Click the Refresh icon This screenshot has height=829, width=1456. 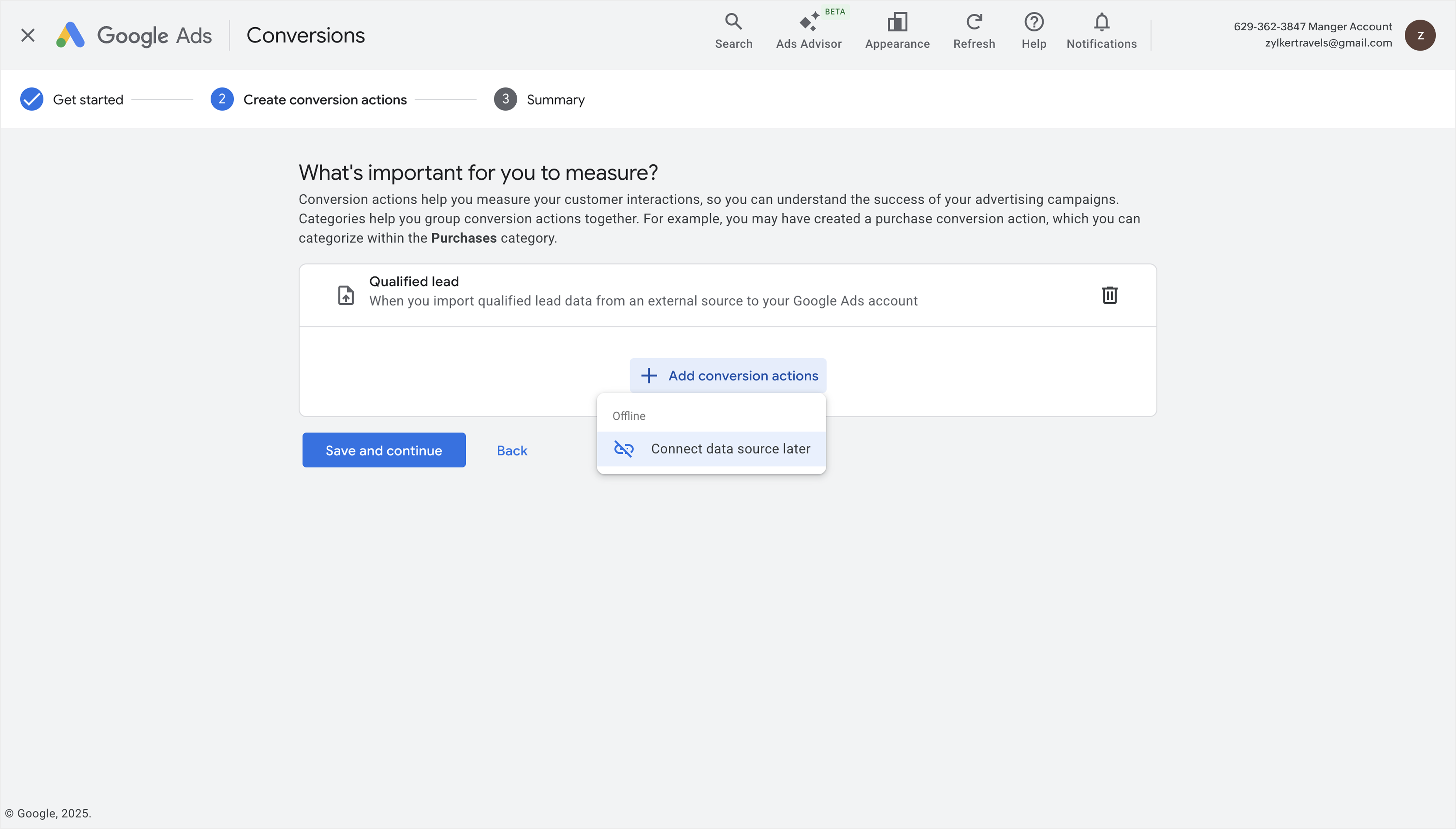(x=974, y=22)
